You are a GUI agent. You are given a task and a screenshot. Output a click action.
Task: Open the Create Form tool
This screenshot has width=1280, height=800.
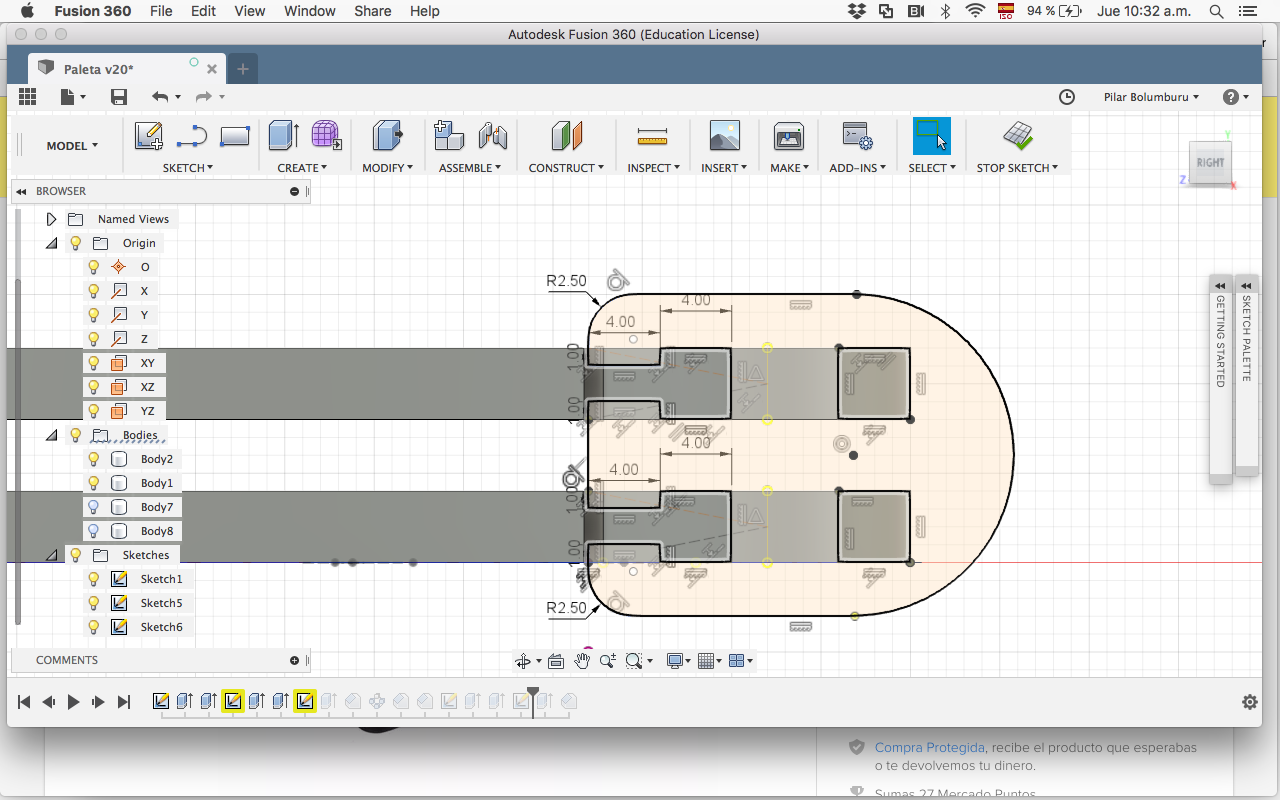(x=325, y=136)
